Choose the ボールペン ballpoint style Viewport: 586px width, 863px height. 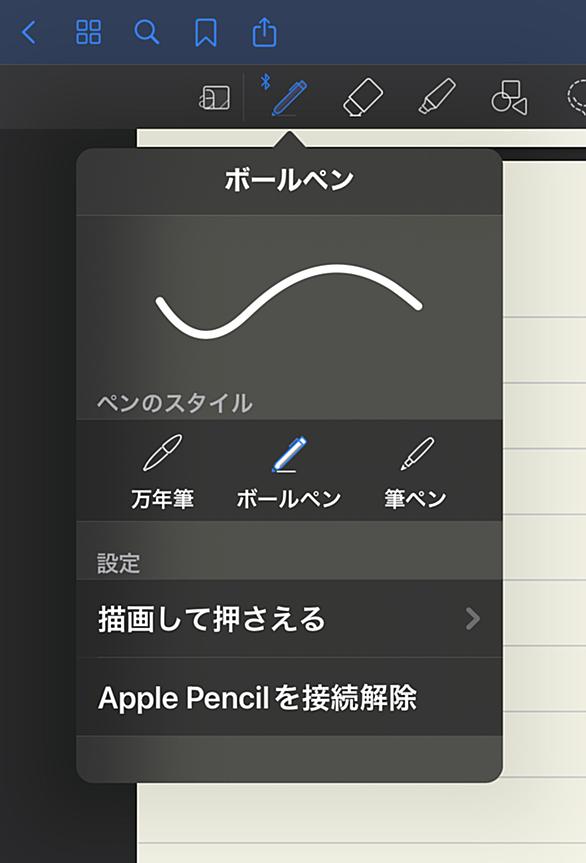pyautogui.click(x=289, y=472)
